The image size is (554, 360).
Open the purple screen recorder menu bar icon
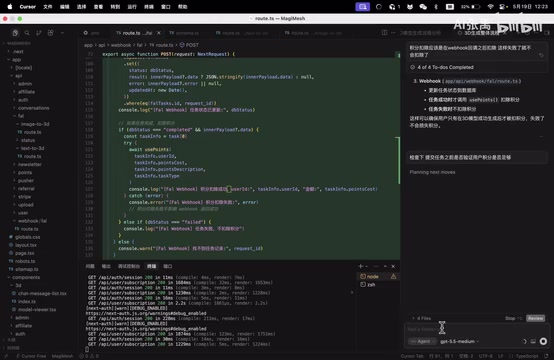[x=363, y=6]
